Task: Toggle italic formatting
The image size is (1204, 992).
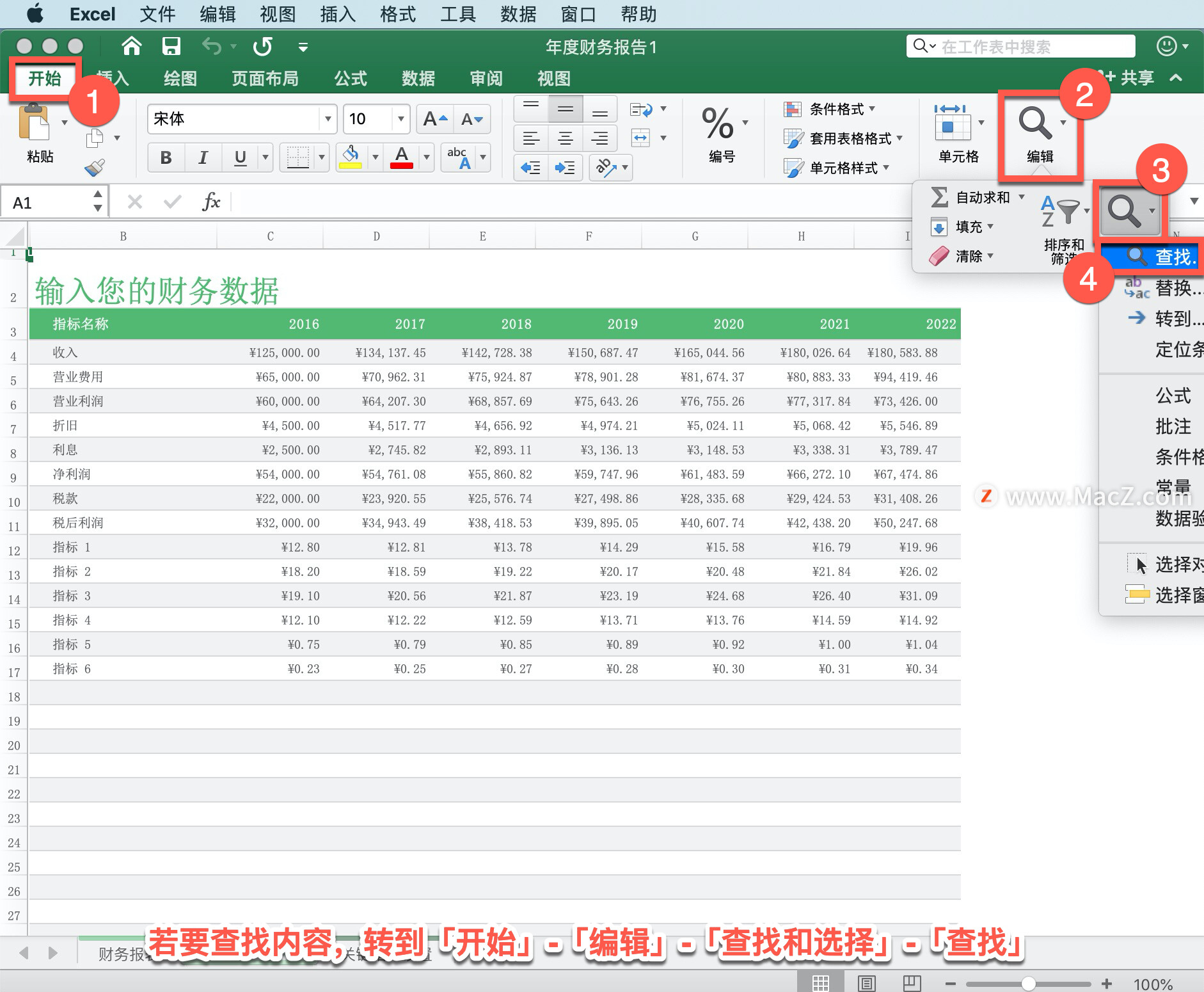Action: pyautogui.click(x=203, y=157)
